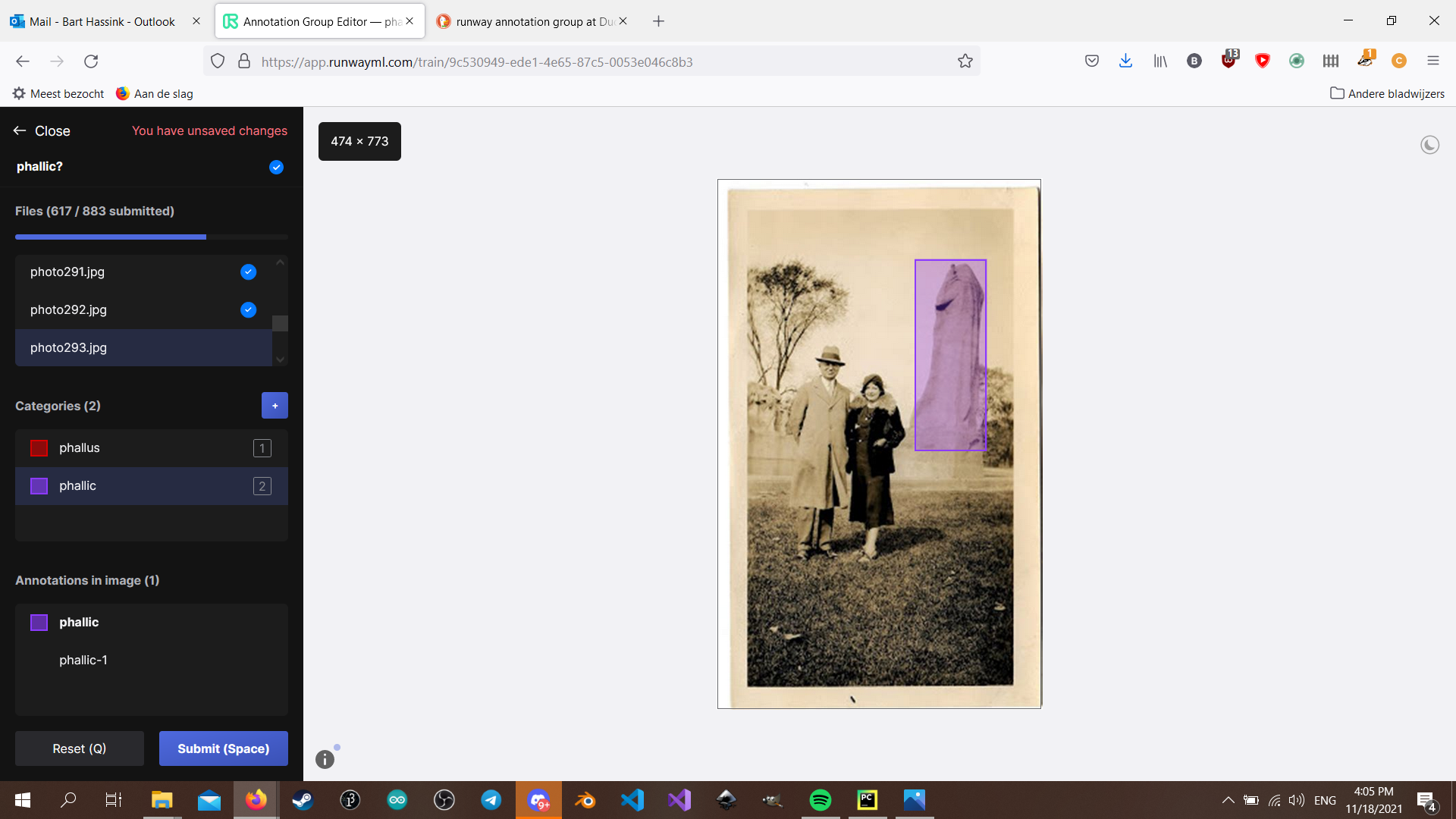Click the volume speaker tray icon
This screenshot has height=819, width=1456.
click(1297, 800)
